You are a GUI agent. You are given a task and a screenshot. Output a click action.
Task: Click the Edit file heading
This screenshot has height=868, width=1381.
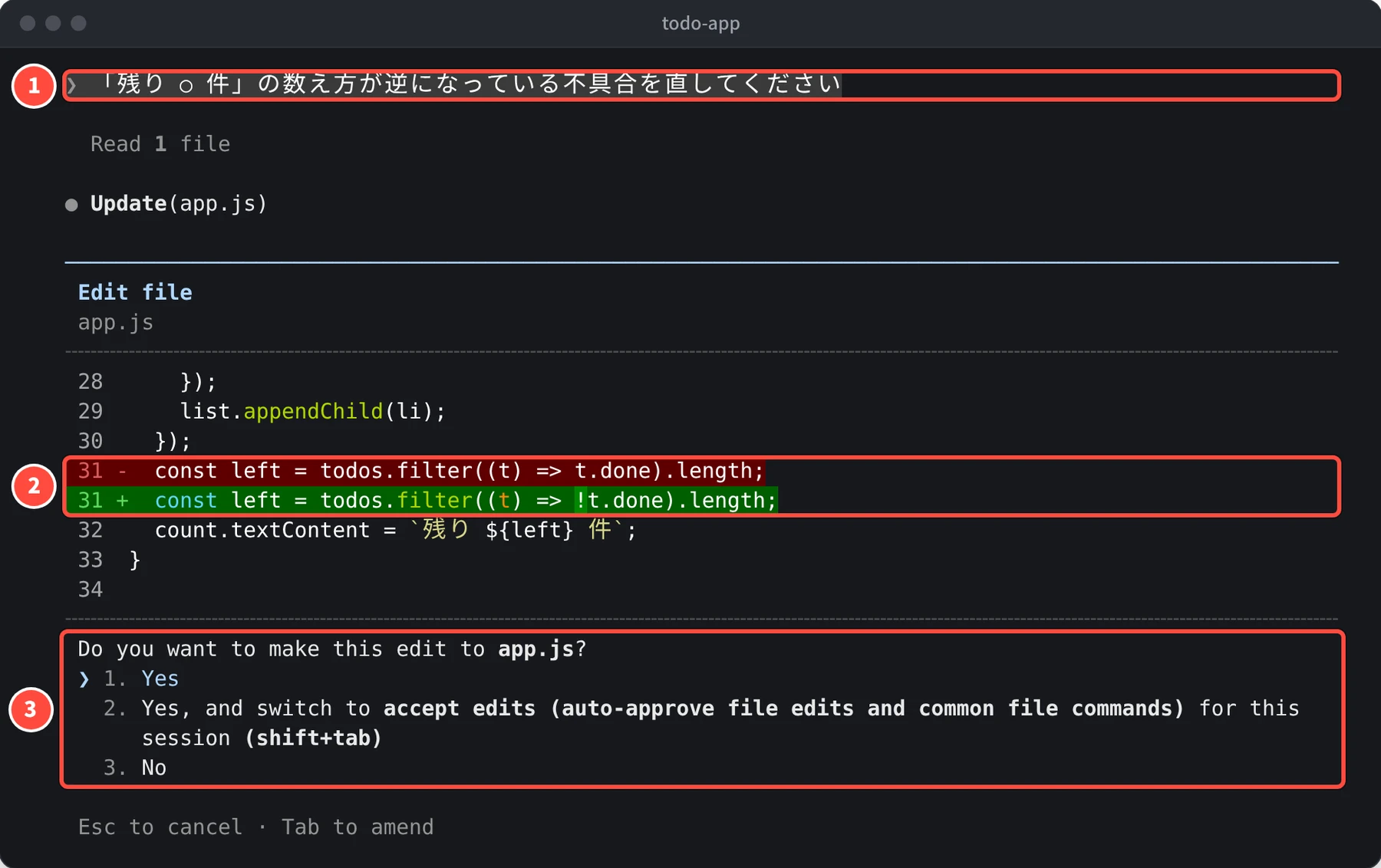[x=135, y=292]
